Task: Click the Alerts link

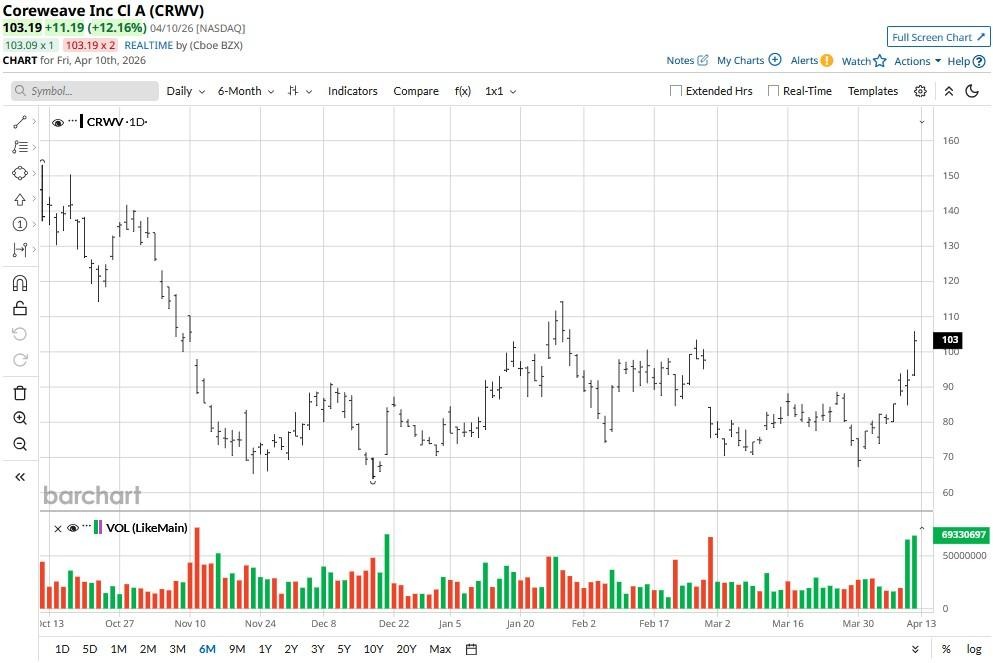Action: (804, 61)
